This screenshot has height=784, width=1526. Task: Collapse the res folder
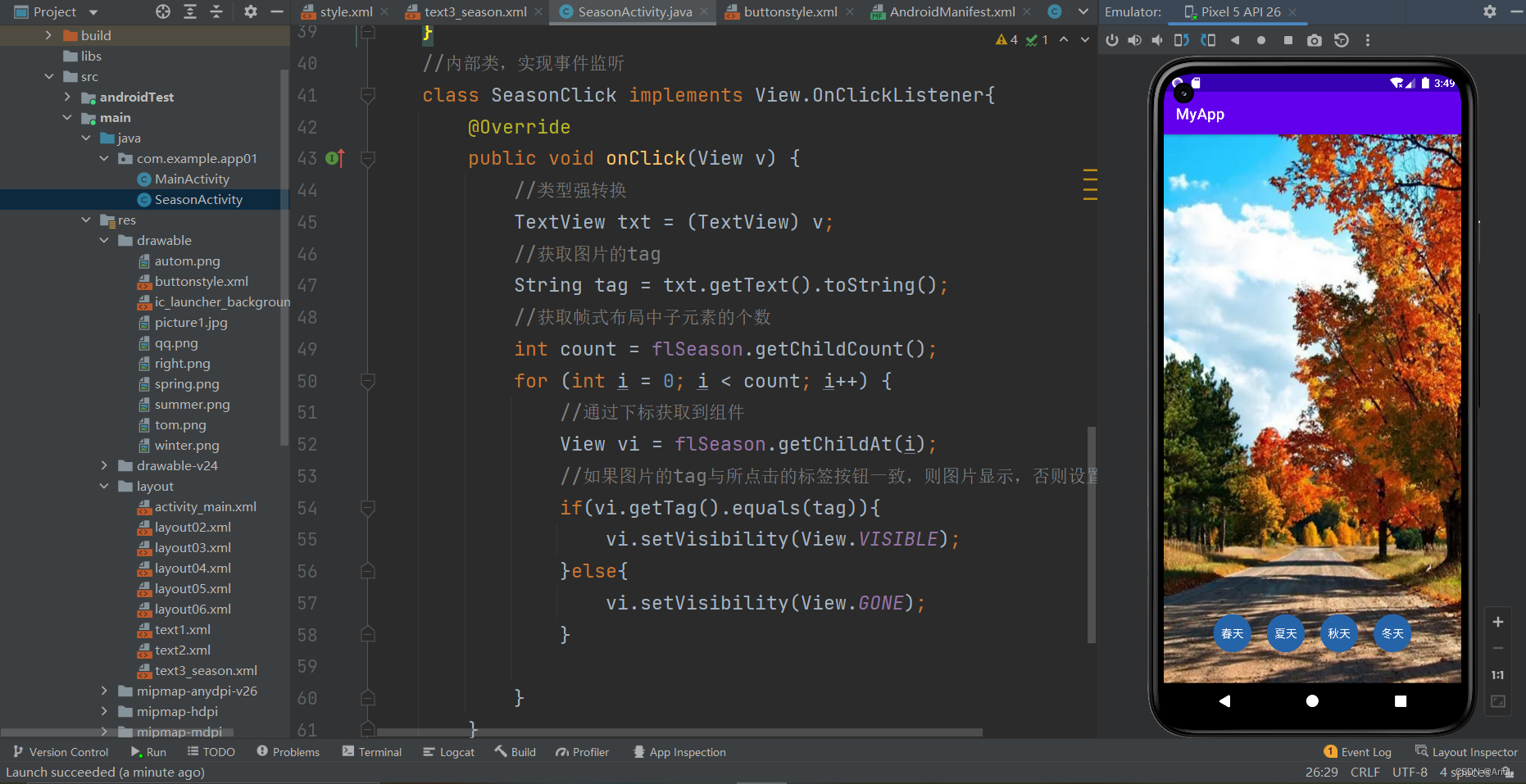(86, 220)
